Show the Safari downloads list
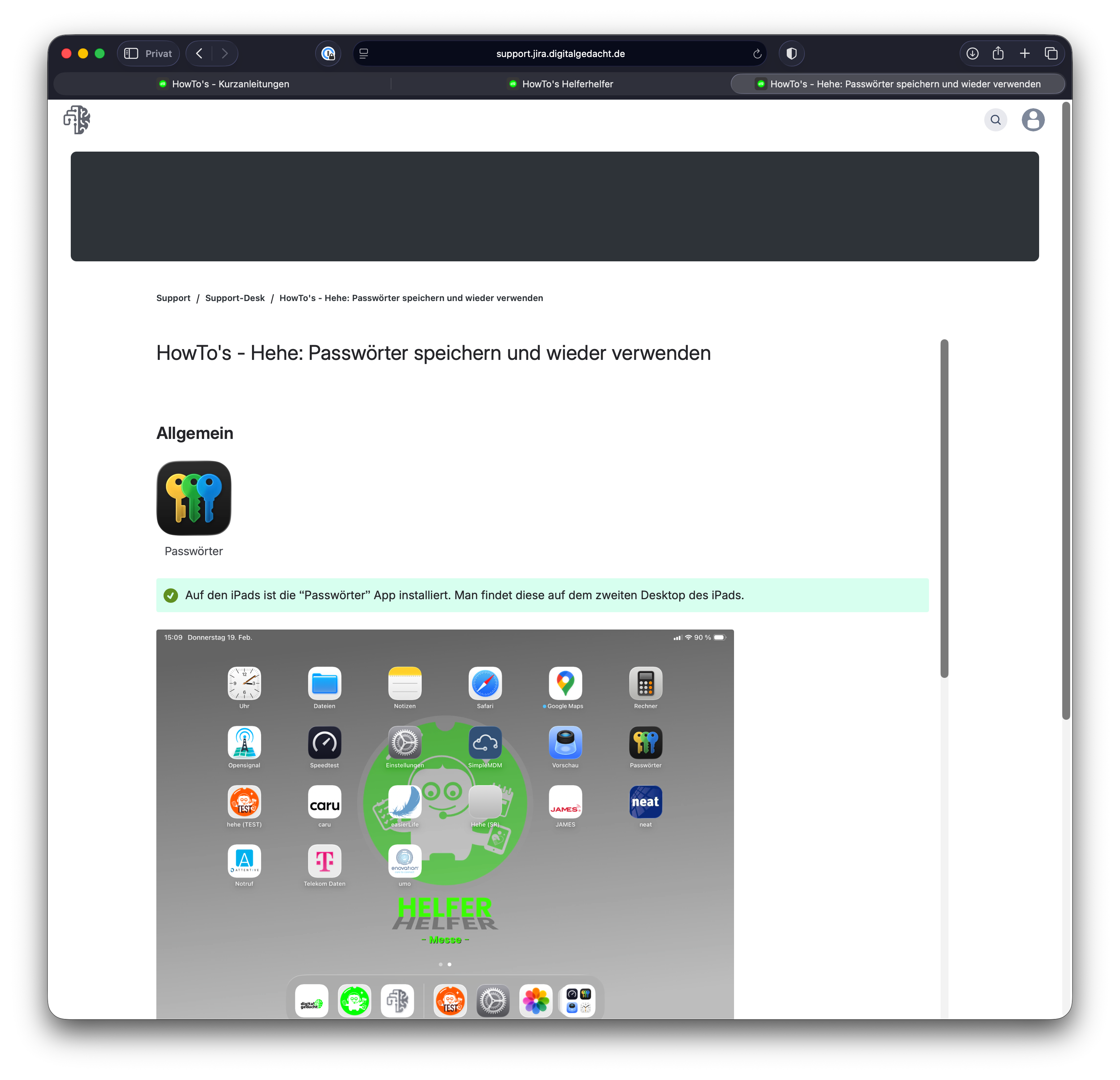 click(x=972, y=53)
